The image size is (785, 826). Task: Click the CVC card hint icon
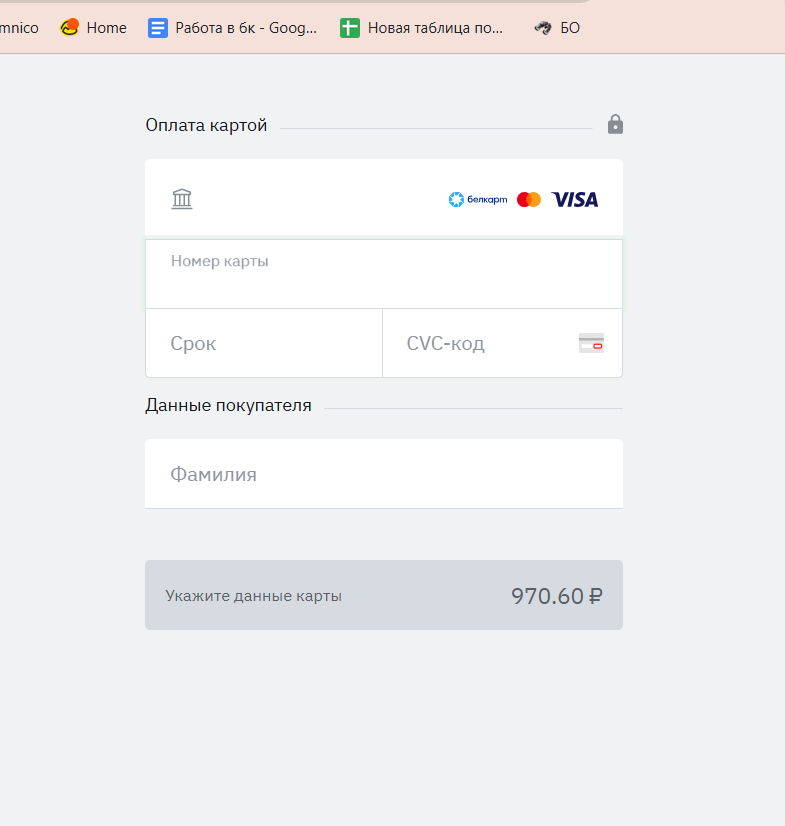point(591,343)
